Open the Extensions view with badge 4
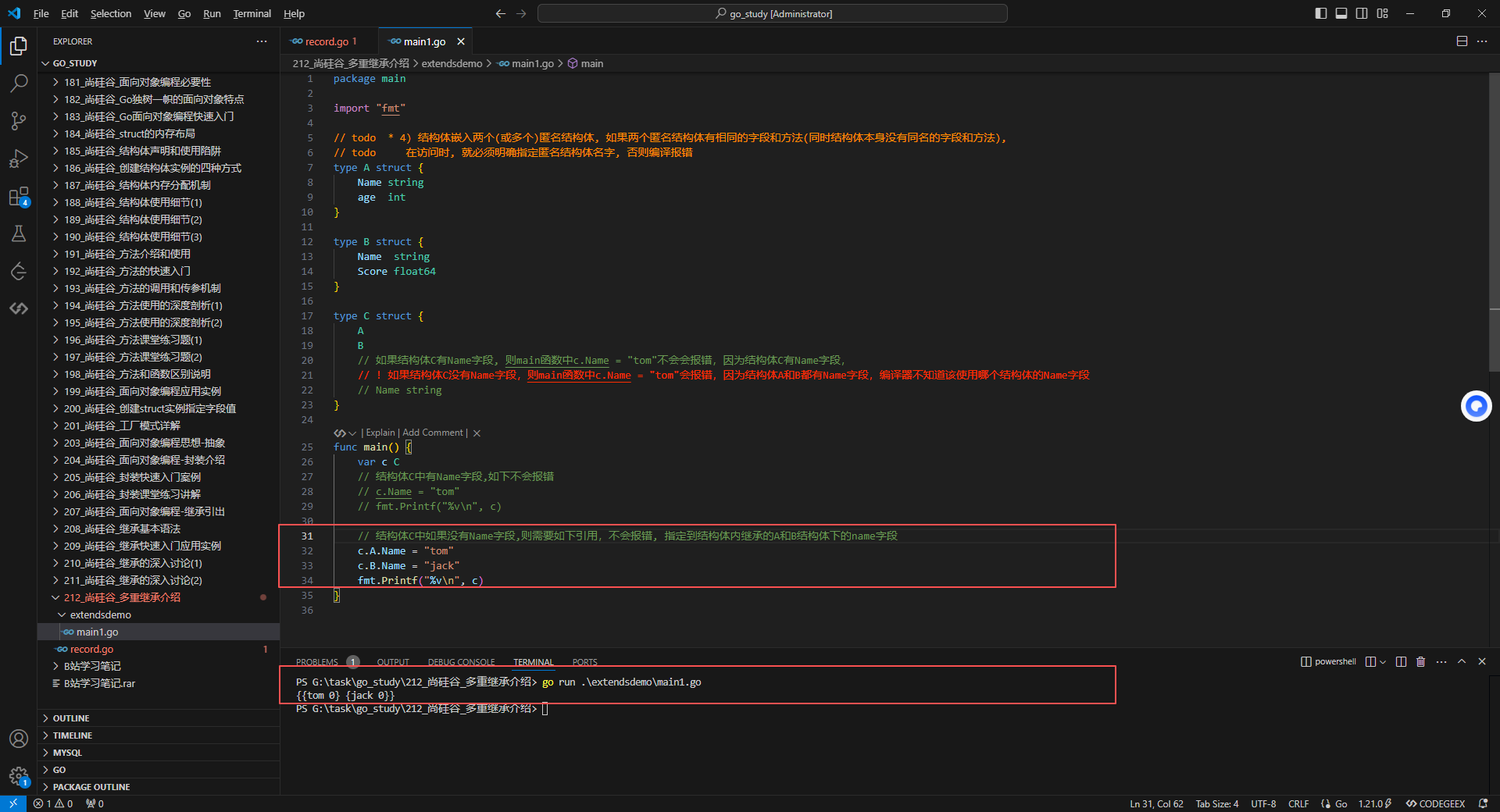The height and width of the screenshot is (812, 1500). tap(19, 196)
